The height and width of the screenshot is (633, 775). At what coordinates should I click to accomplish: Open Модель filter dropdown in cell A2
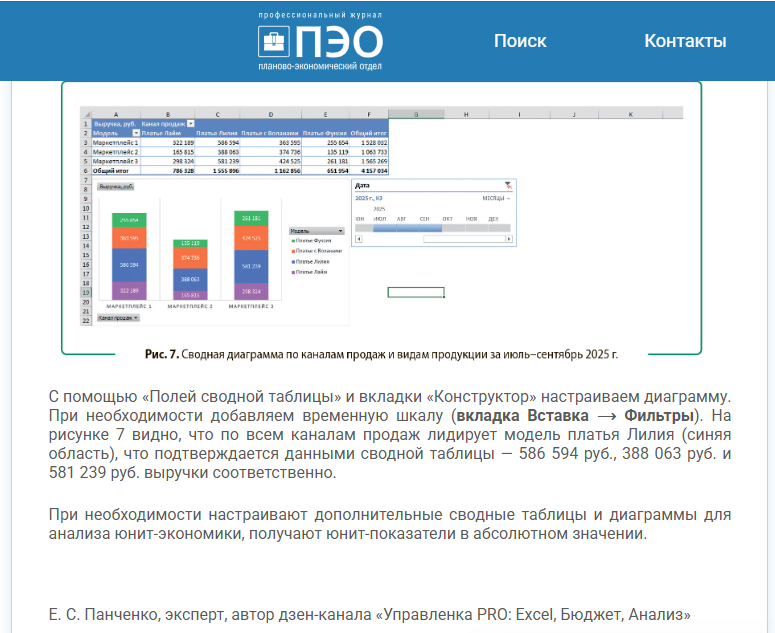pyautogui.click(x=136, y=133)
